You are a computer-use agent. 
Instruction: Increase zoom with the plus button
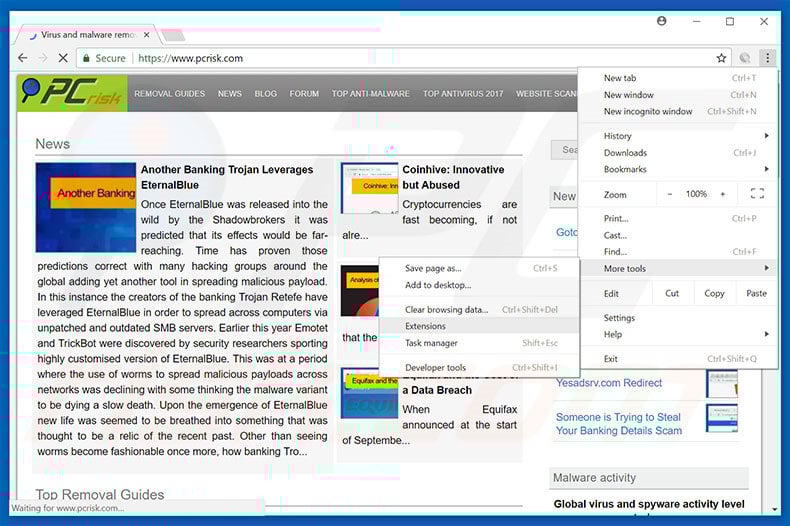pyautogui.click(x=722, y=194)
